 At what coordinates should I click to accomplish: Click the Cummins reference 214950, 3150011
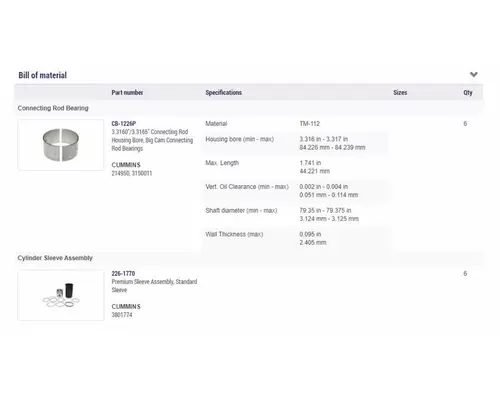click(x=132, y=173)
